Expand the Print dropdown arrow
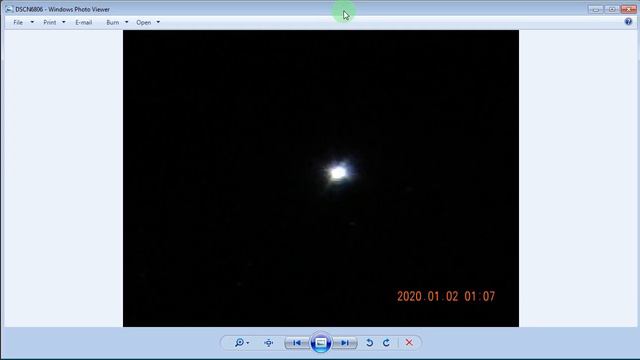This screenshot has height=360, width=640. [x=64, y=22]
